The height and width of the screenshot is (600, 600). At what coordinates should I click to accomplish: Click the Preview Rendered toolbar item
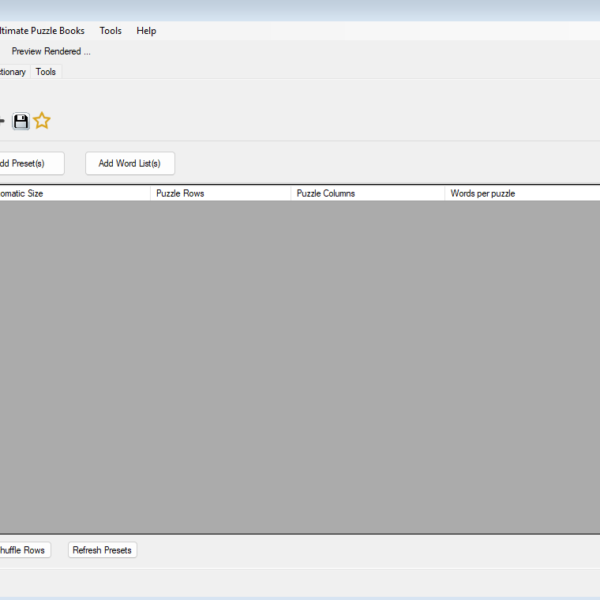click(x=51, y=51)
